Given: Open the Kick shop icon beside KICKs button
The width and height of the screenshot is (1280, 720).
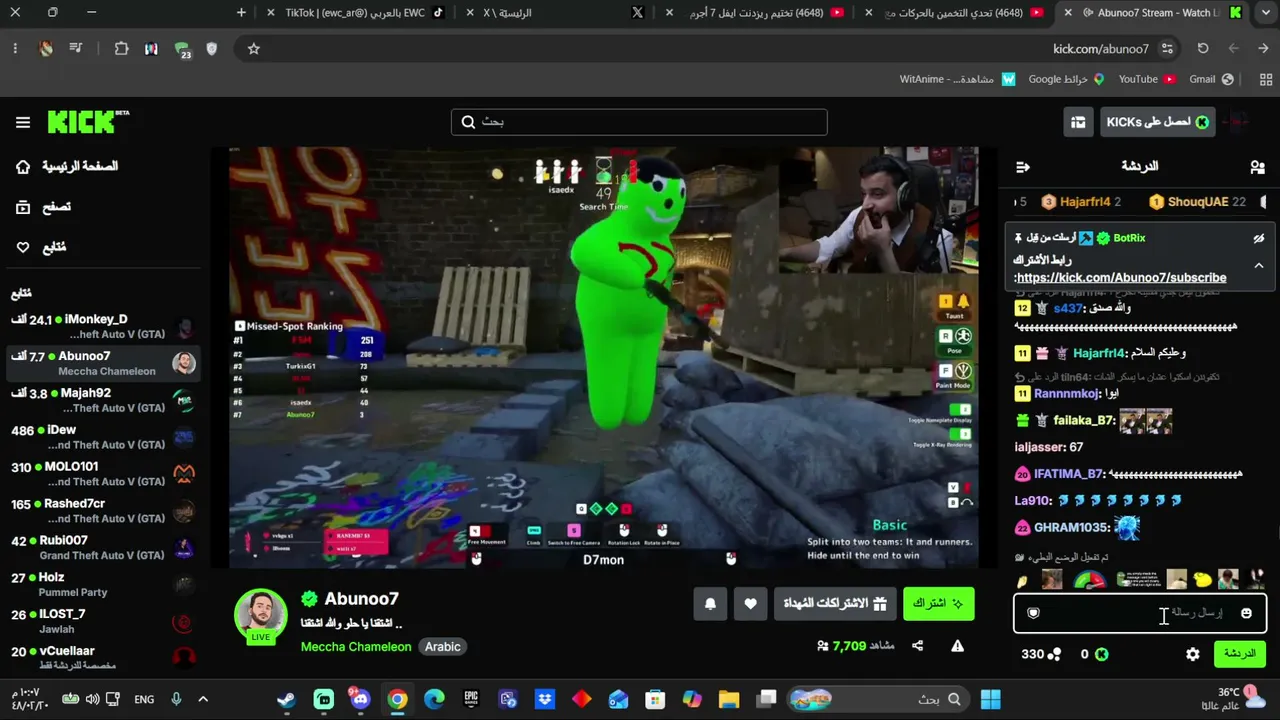Looking at the screenshot, I should coord(1078,122).
